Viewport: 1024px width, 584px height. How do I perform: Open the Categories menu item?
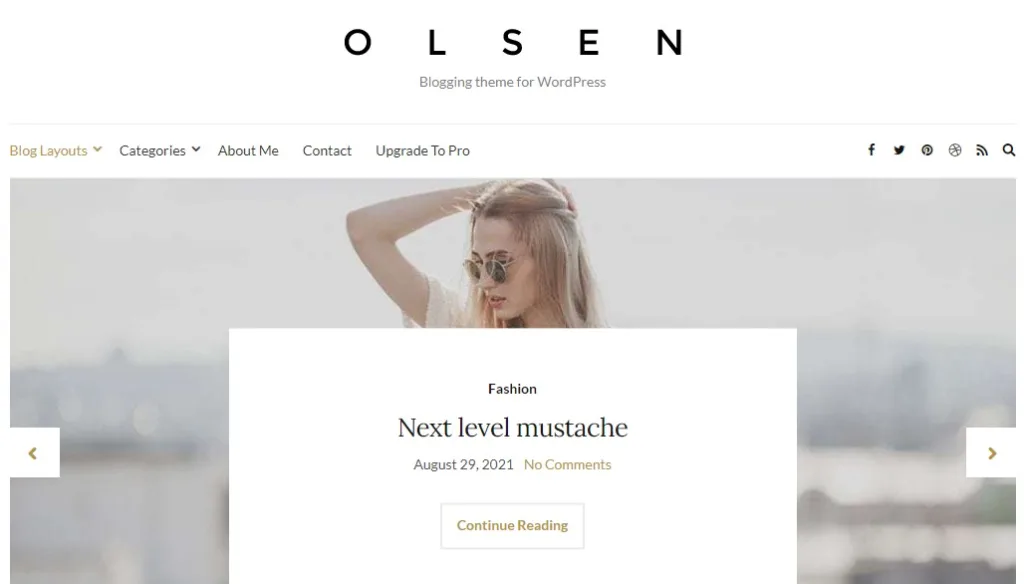tap(152, 151)
